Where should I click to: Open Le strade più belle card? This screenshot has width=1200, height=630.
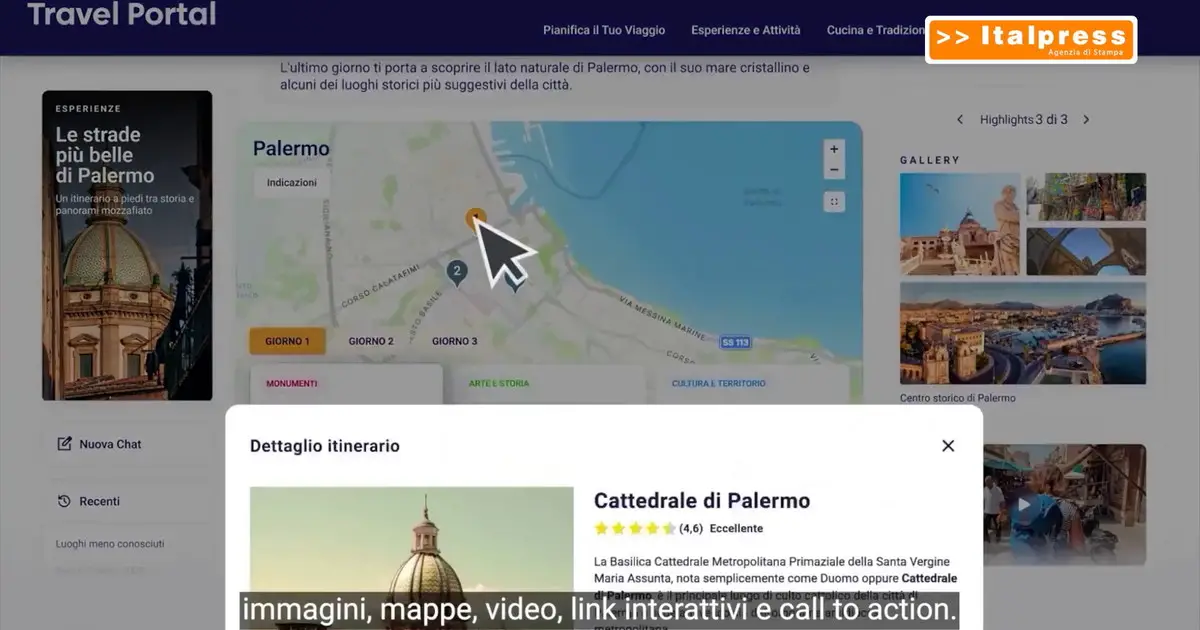[127, 245]
